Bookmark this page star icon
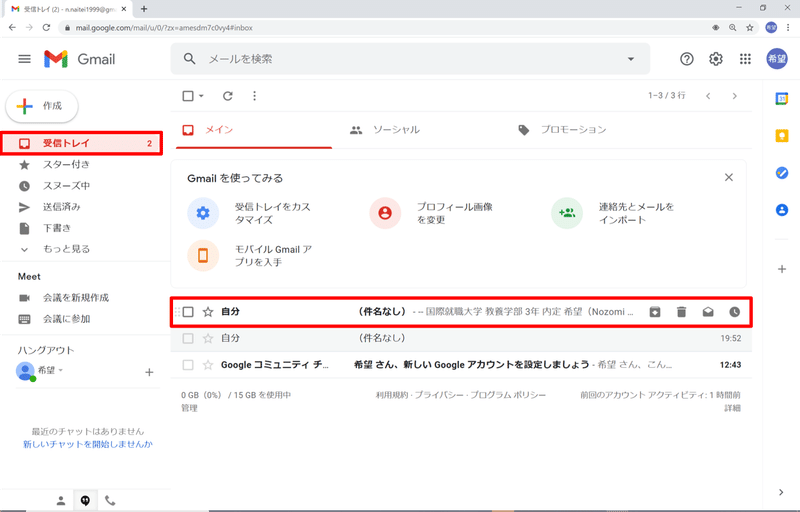 pyautogui.click(x=749, y=28)
